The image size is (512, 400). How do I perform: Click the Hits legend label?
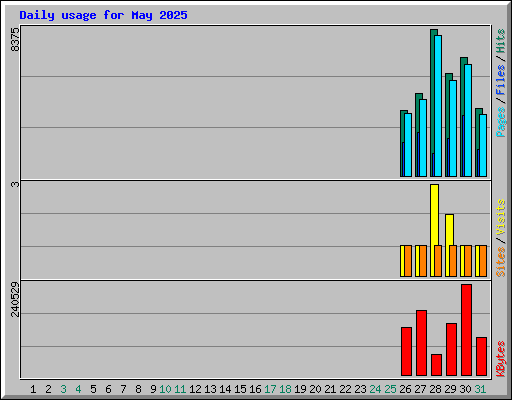tap(500, 41)
